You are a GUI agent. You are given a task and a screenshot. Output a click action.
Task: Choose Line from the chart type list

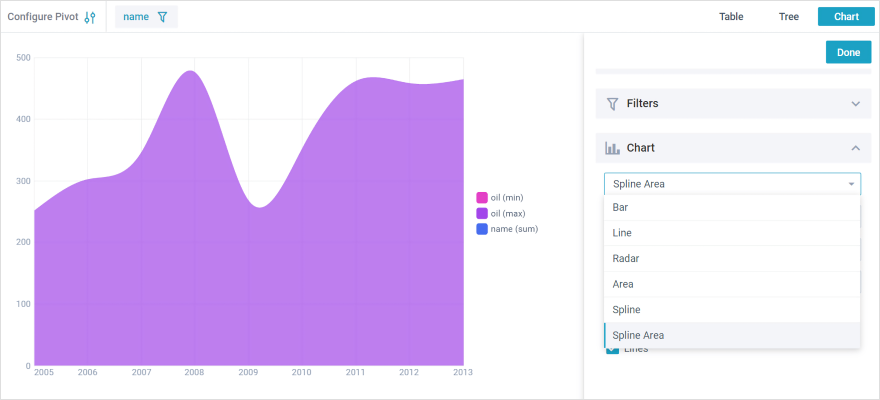click(x=732, y=233)
